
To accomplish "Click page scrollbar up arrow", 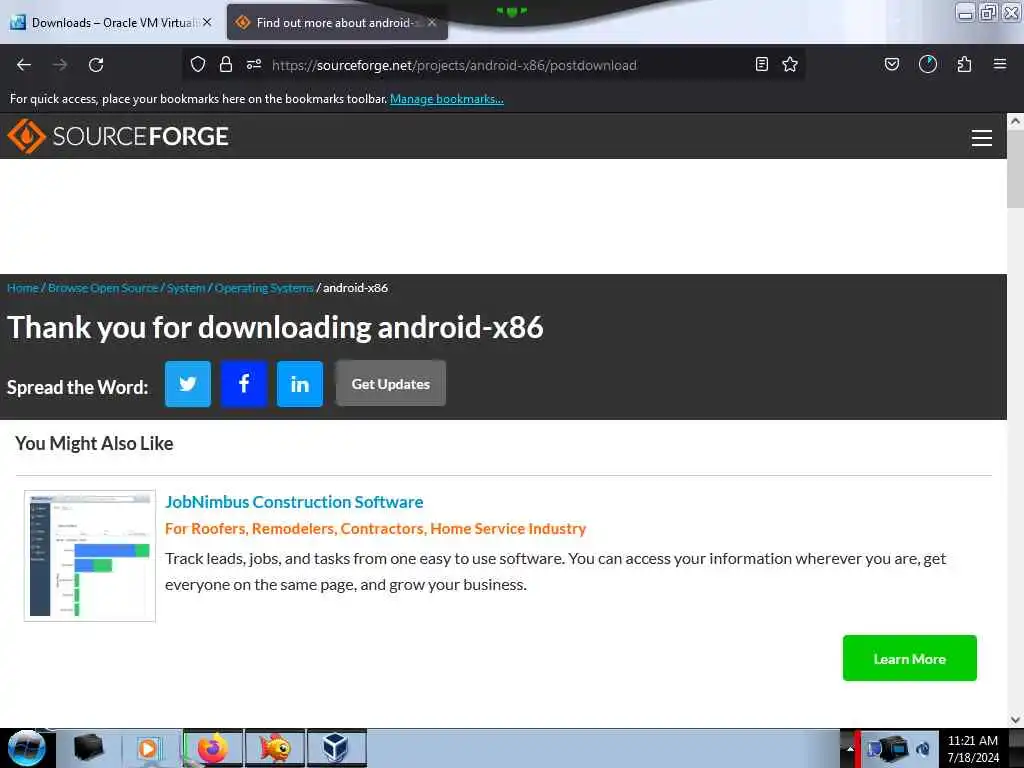I will click(1015, 121).
